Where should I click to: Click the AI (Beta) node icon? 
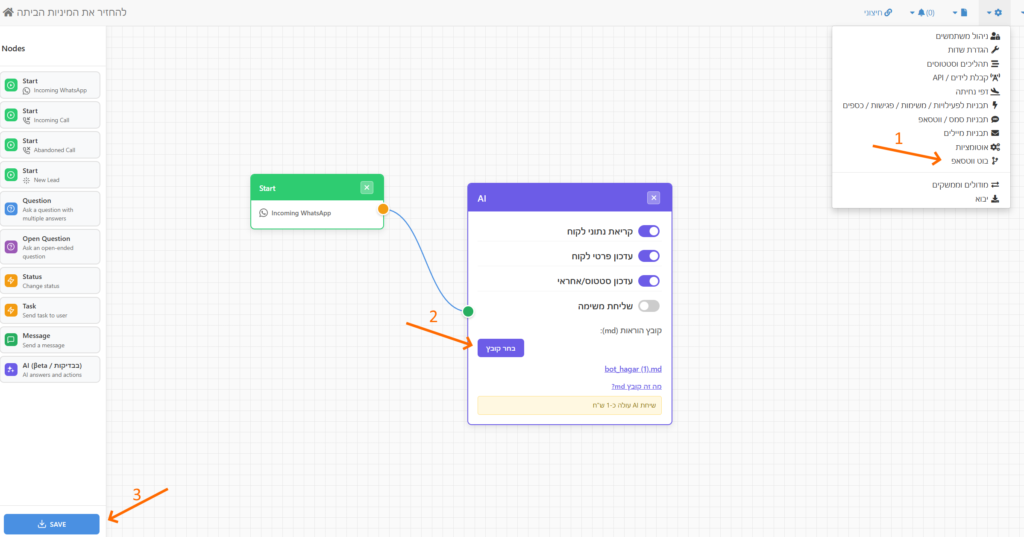click(11, 370)
